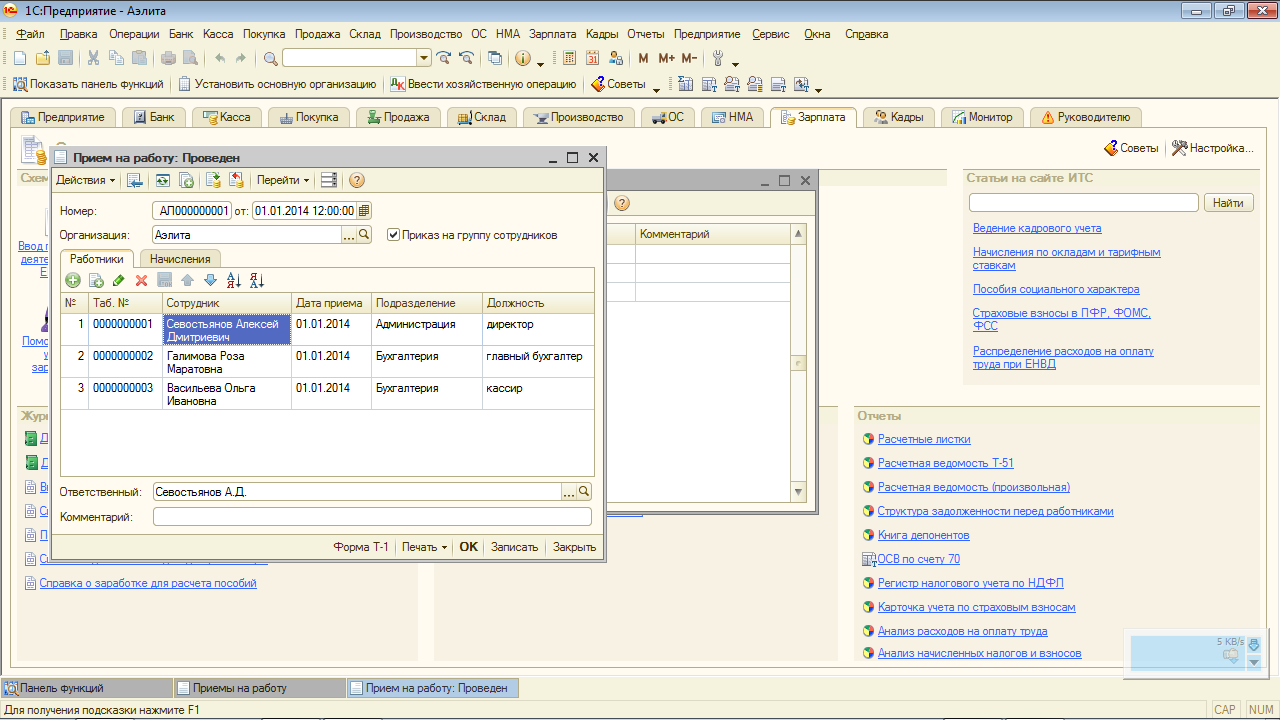The height and width of the screenshot is (720, 1280).
Task: Click the Refresh icon in document toolbar
Action: [x=162, y=180]
